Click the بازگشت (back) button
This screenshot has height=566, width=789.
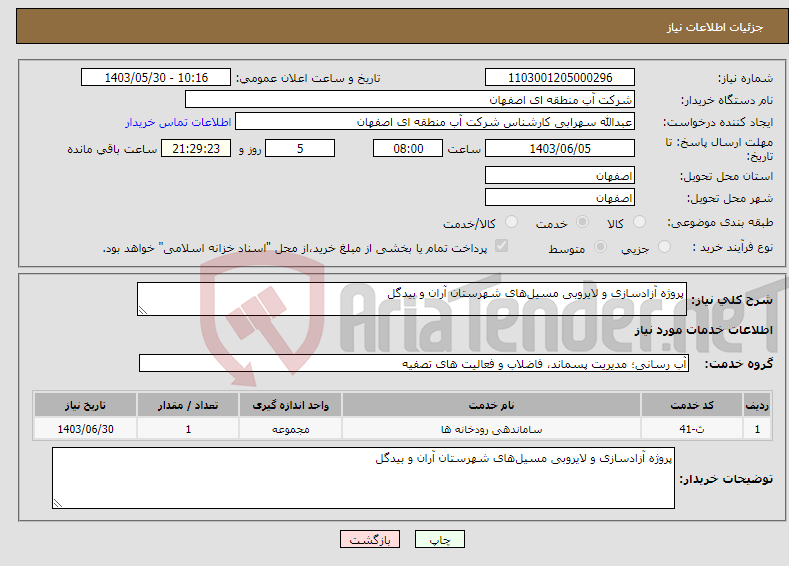pos(370,539)
